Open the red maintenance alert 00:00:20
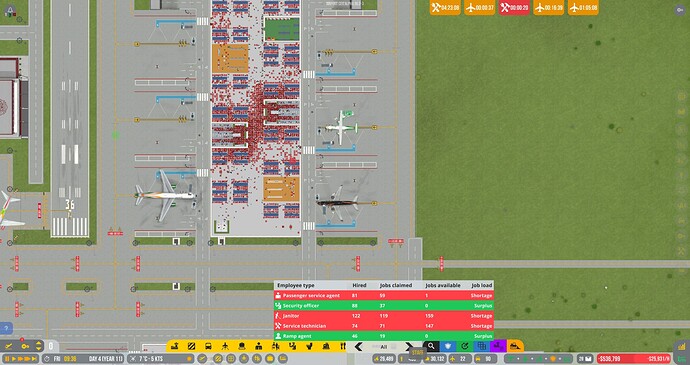Viewport: 690px width, 365px height. (x=514, y=7)
